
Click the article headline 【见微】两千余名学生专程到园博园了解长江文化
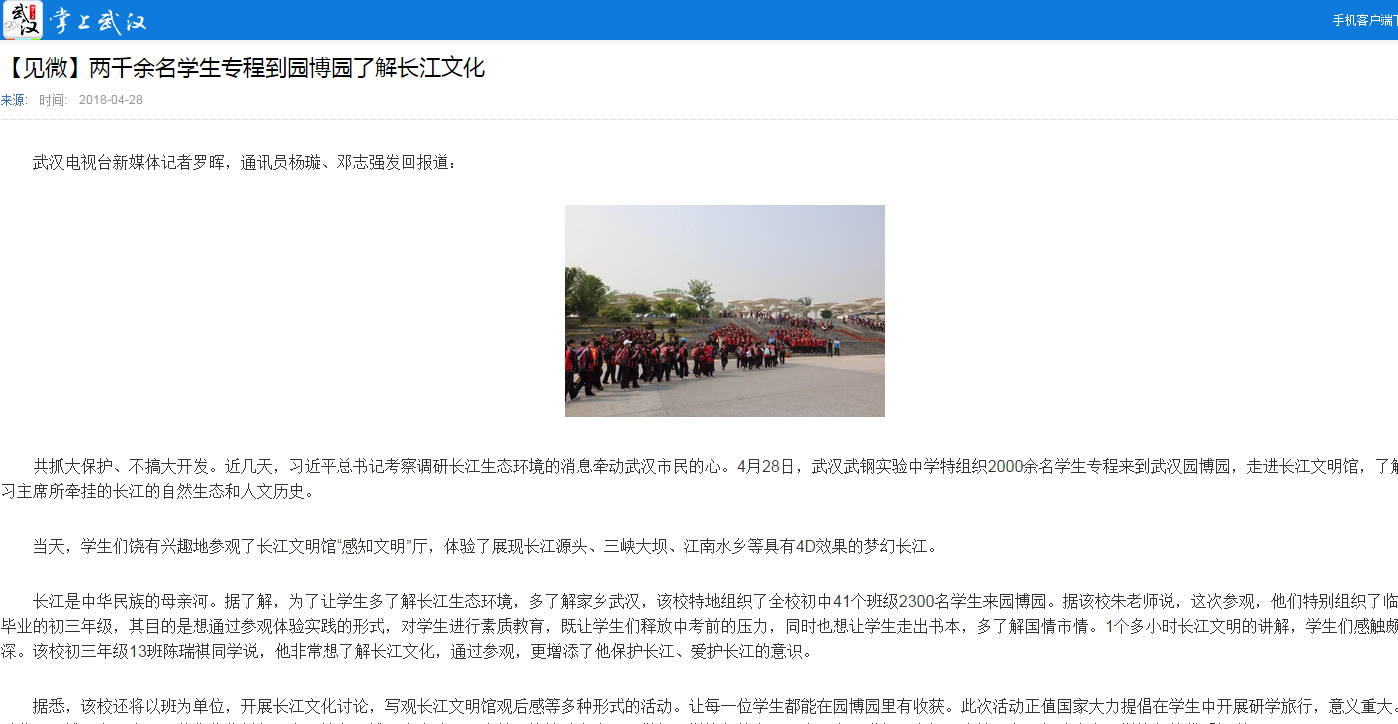click(x=243, y=68)
